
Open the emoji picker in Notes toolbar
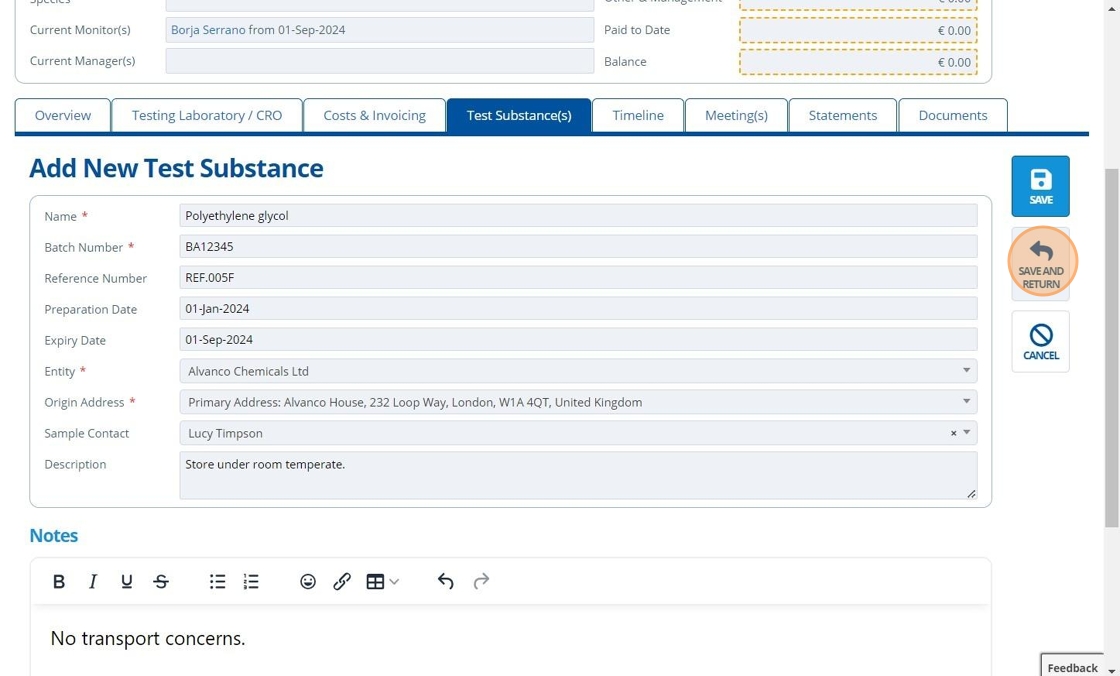(308, 582)
